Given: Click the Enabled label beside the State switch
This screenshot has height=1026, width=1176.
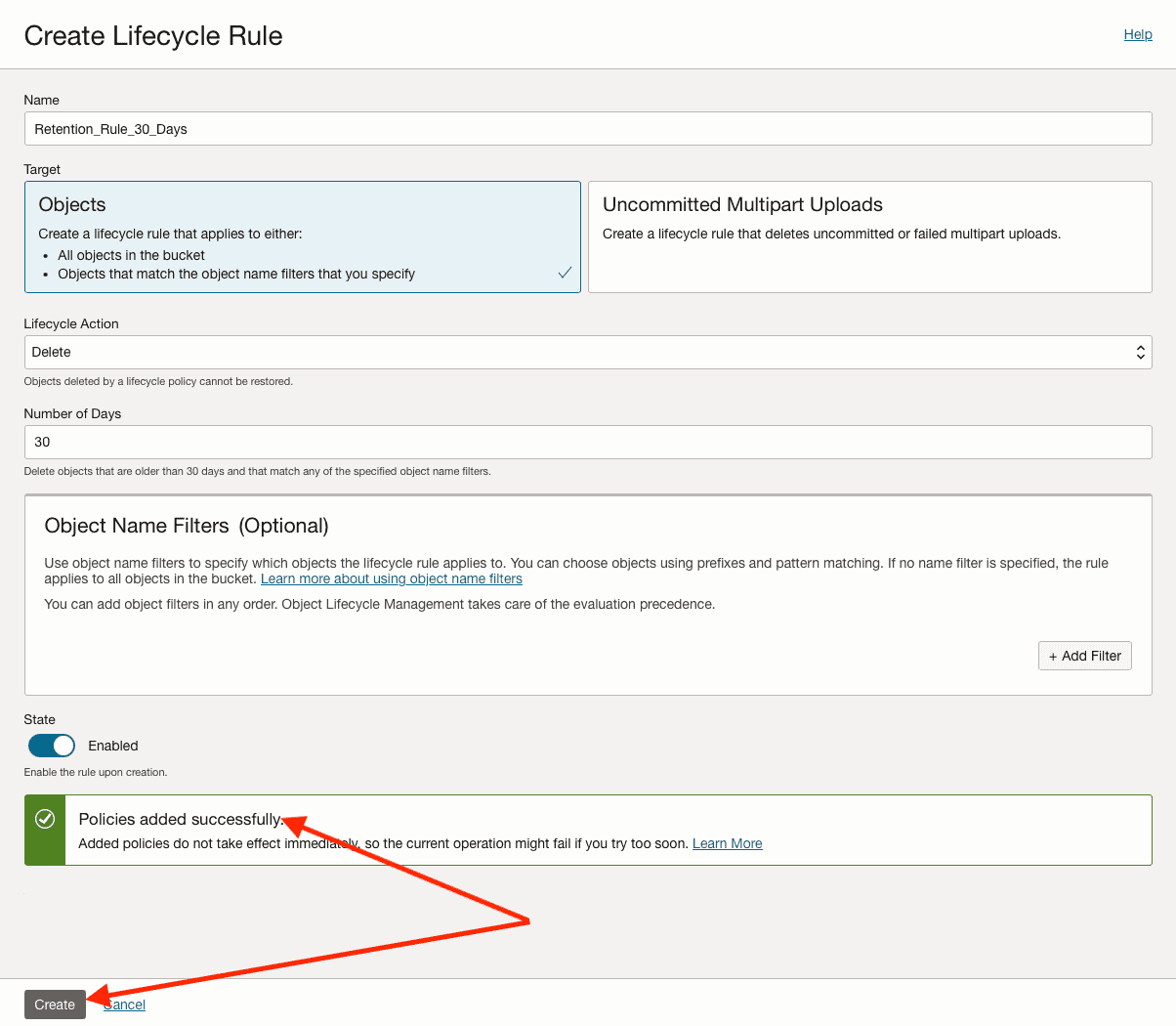Looking at the screenshot, I should (113, 746).
